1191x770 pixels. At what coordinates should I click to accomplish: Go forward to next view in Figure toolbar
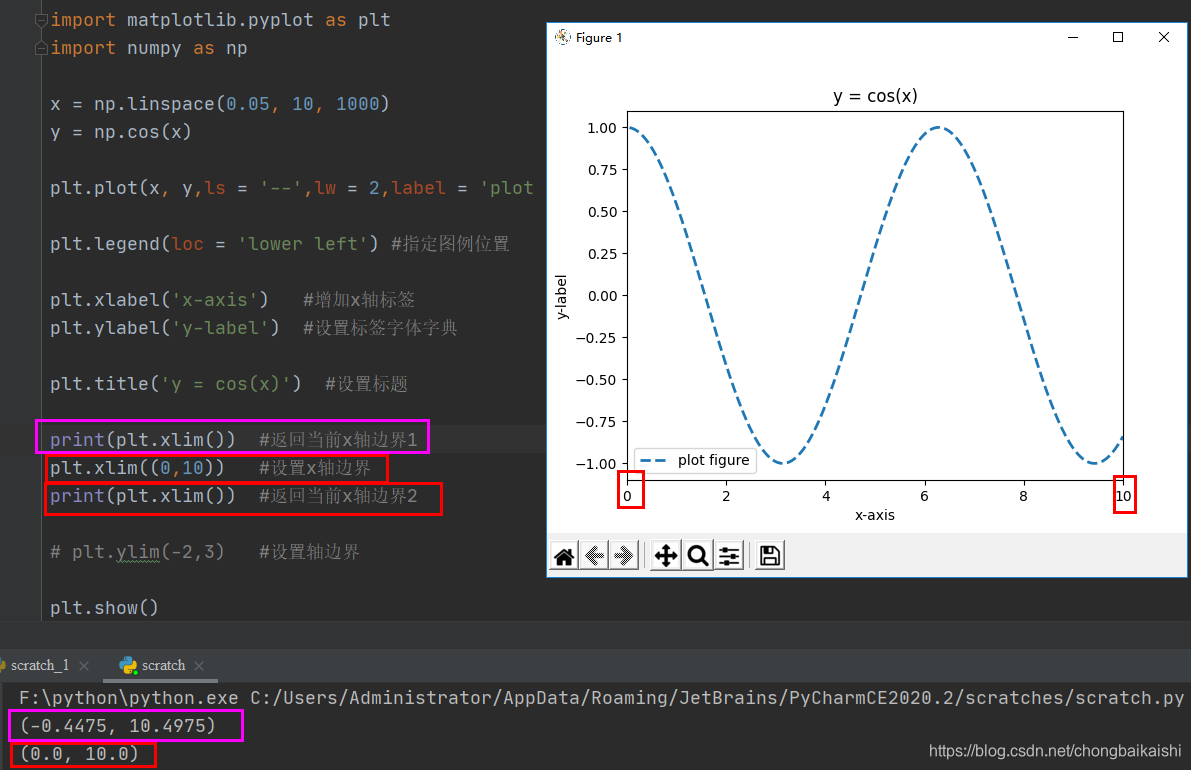pos(624,556)
